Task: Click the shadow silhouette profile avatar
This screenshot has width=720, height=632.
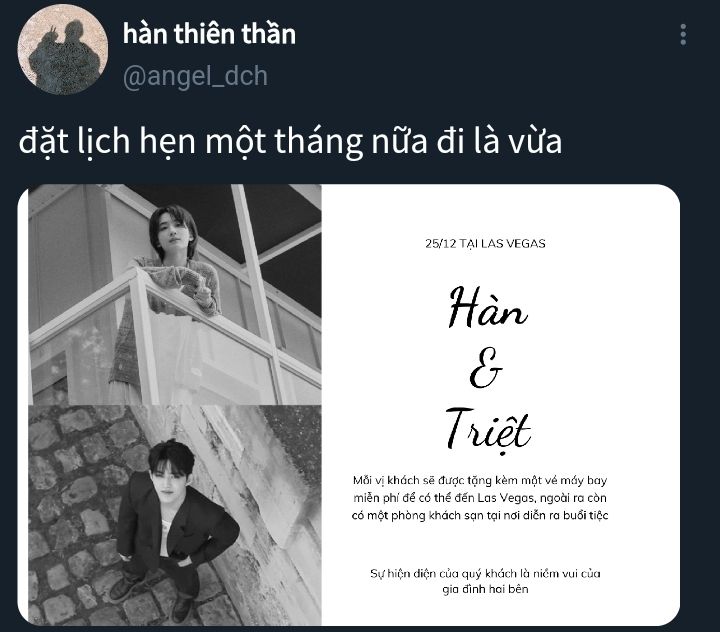Action: (63, 49)
